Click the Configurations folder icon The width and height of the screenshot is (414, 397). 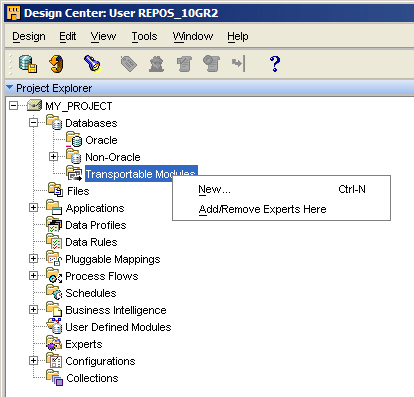(54, 360)
